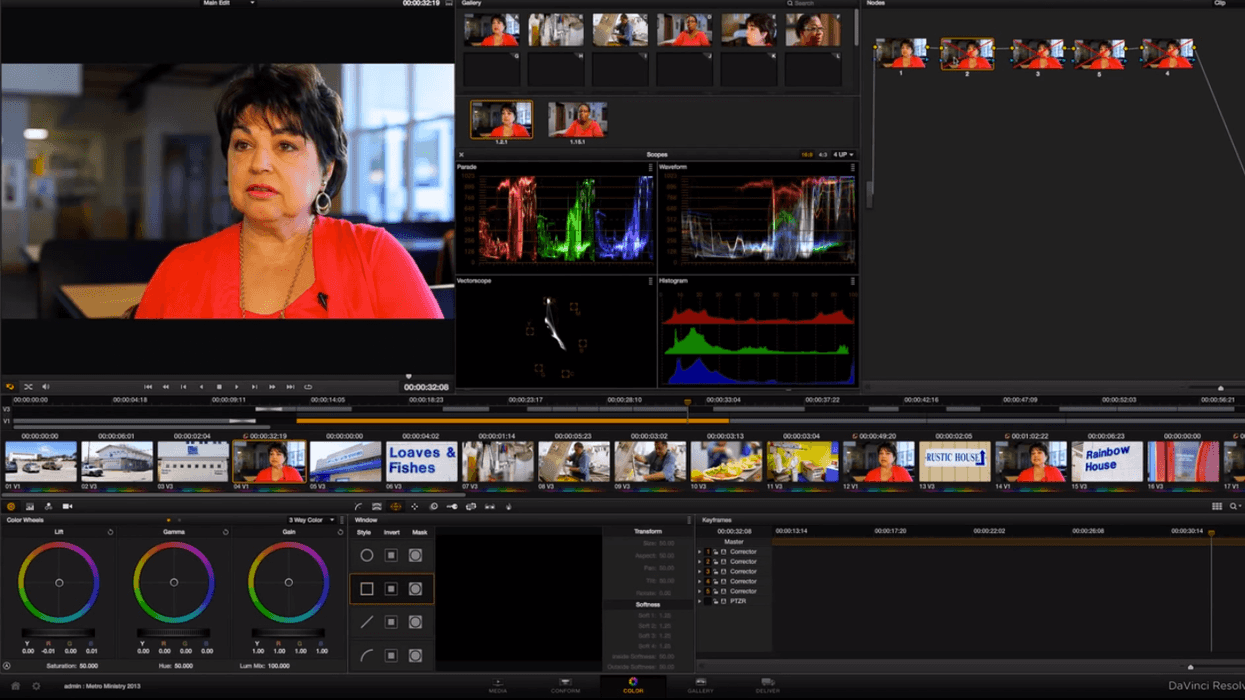
Task: Toggle Invert for the linear window
Action: point(391,589)
